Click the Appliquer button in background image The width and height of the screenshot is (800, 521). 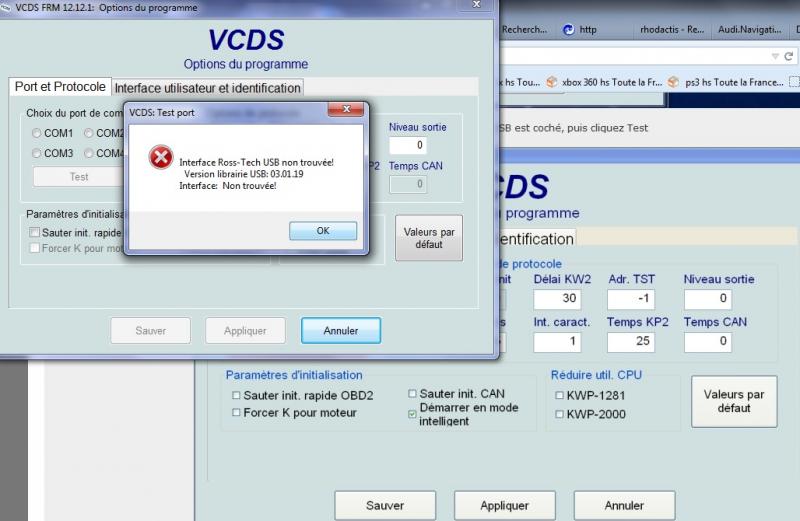[x=505, y=505]
